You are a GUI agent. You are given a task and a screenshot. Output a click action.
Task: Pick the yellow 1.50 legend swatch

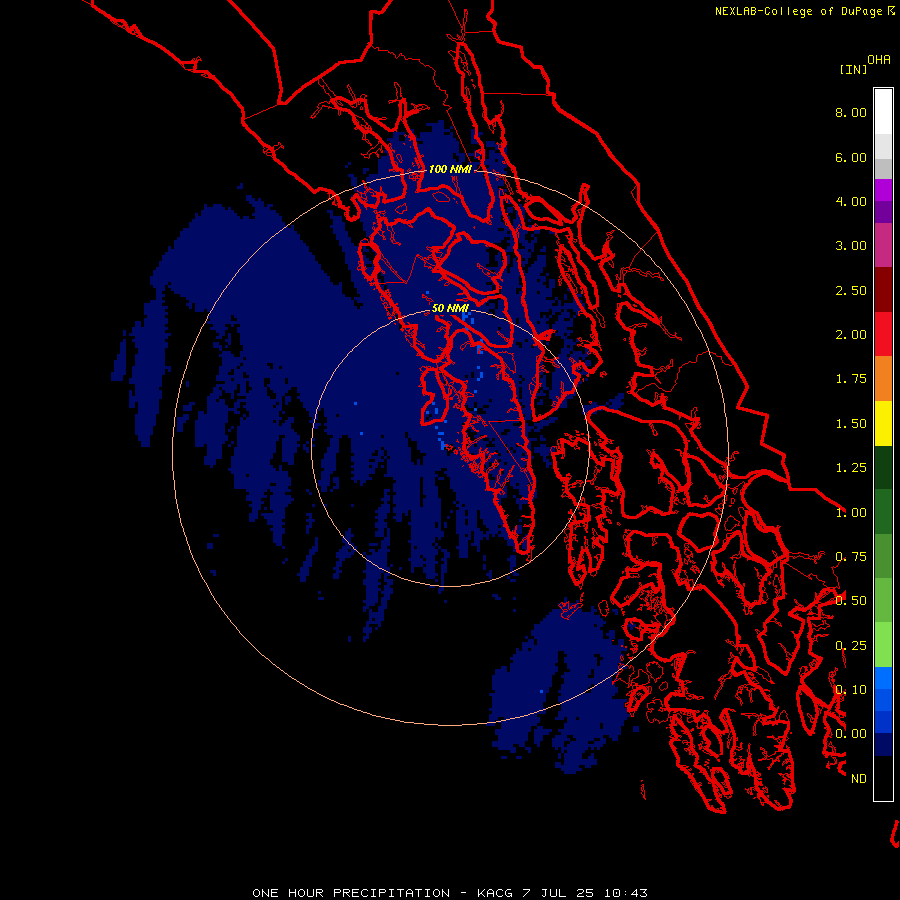[883, 423]
